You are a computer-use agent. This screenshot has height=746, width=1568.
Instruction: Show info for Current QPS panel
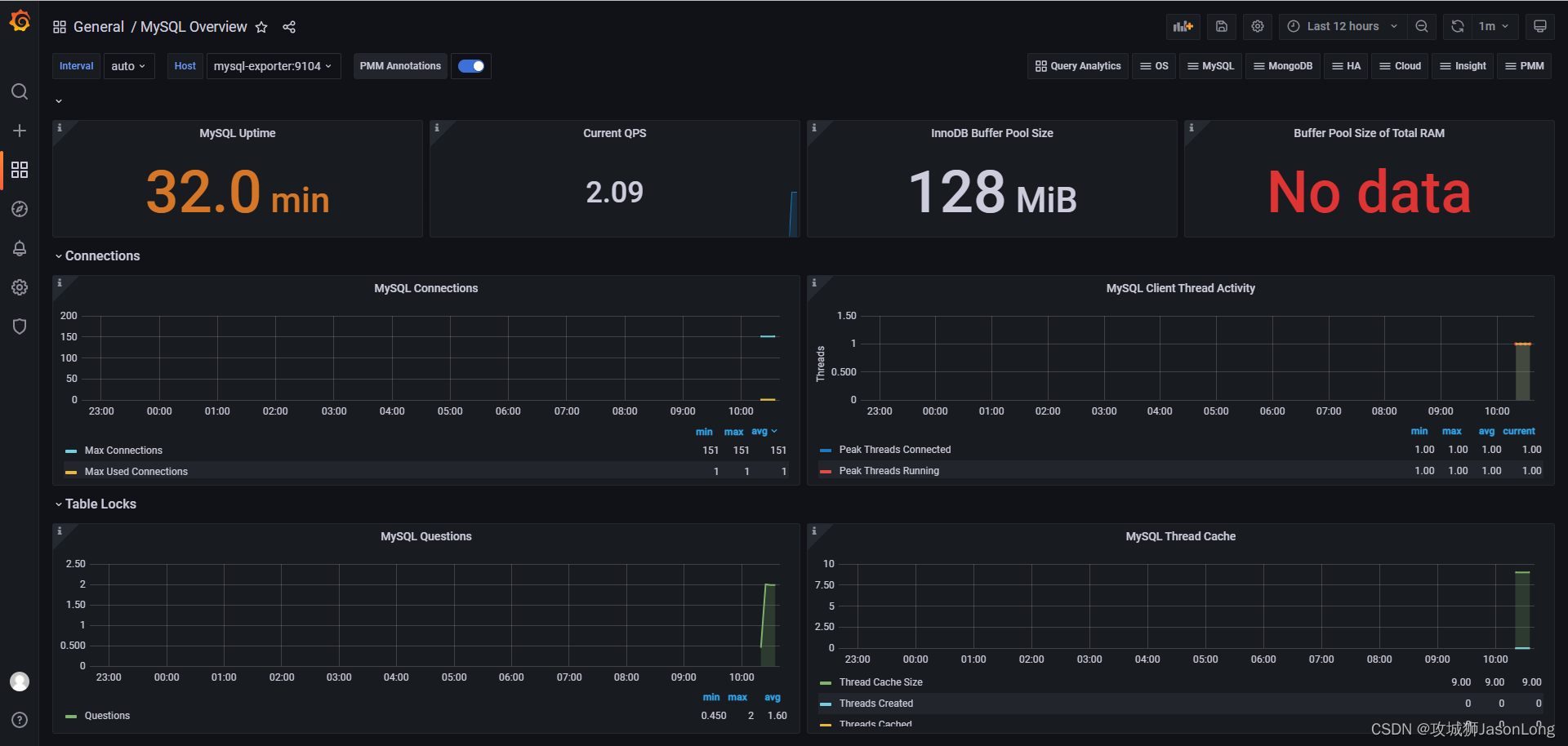[437, 127]
